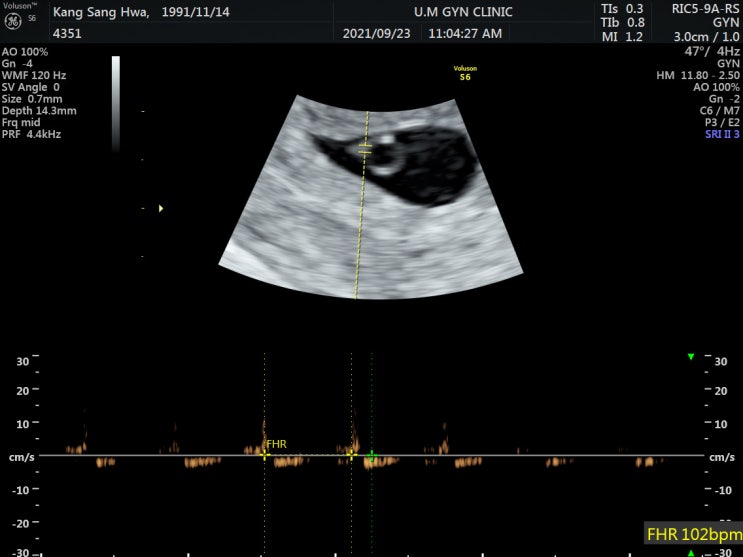743x557 pixels.
Task: Click the right cm/s axis label
Action: (x=722, y=457)
